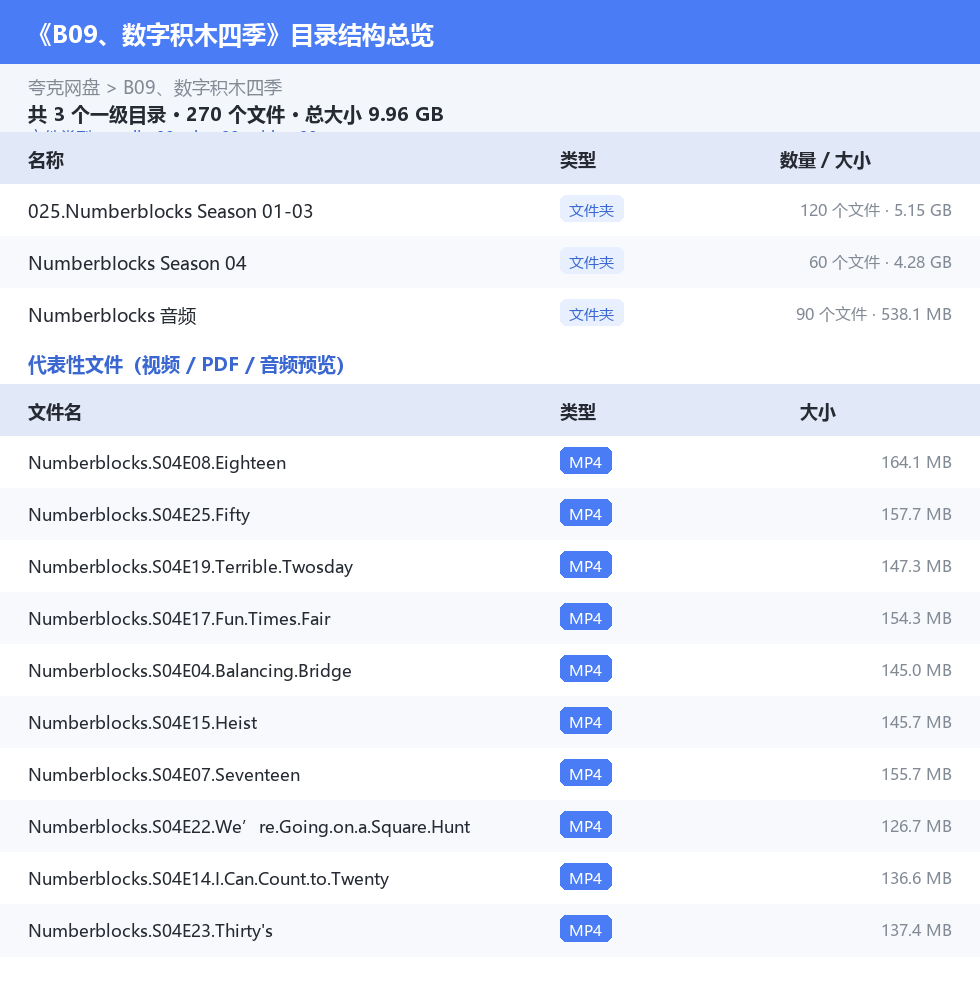The width and height of the screenshot is (980, 988).
Task: Select the size value 147.3 MB
Action: pos(916,566)
